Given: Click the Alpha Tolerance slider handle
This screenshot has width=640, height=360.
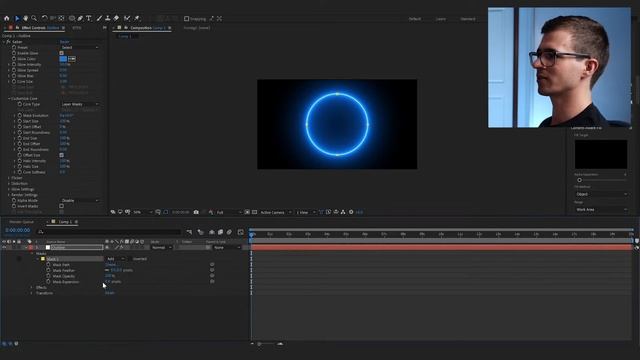Looking at the screenshot, I should coord(579,180).
